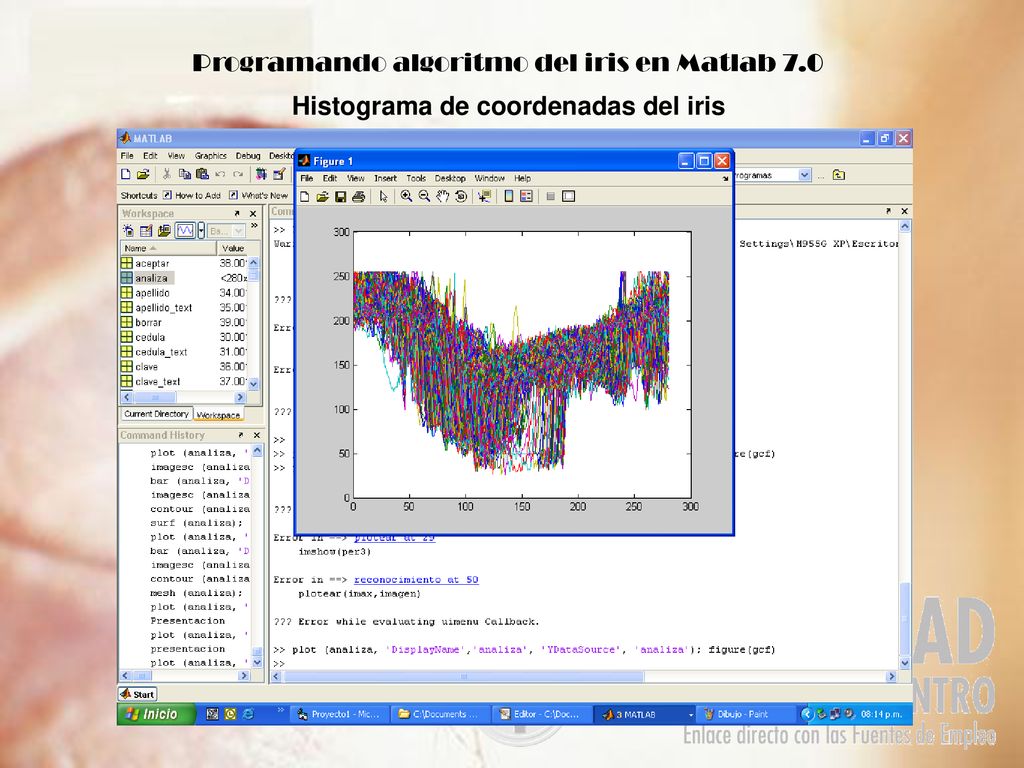
Task: Open Simulink from the MATLAB toolbar
Action: (261, 174)
